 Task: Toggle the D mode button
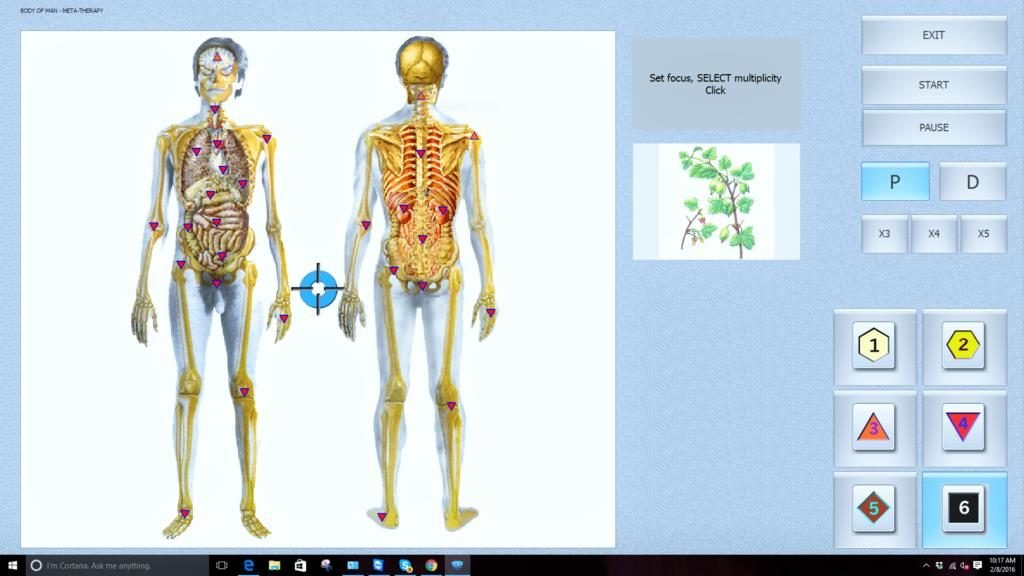tap(972, 182)
